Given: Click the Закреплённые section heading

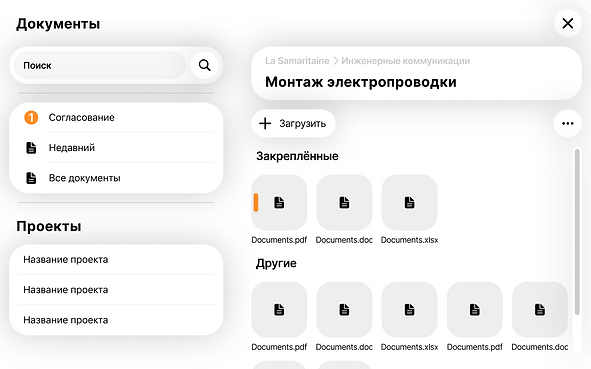Looking at the screenshot, I should 297,156.
